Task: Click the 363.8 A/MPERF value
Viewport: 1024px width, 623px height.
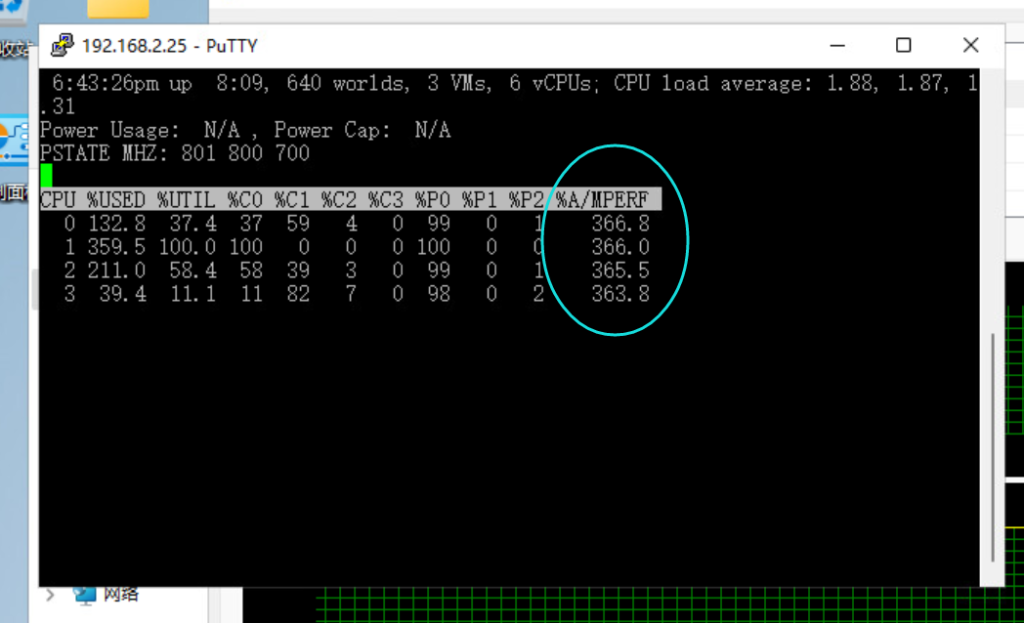Action: click(620, 294)
